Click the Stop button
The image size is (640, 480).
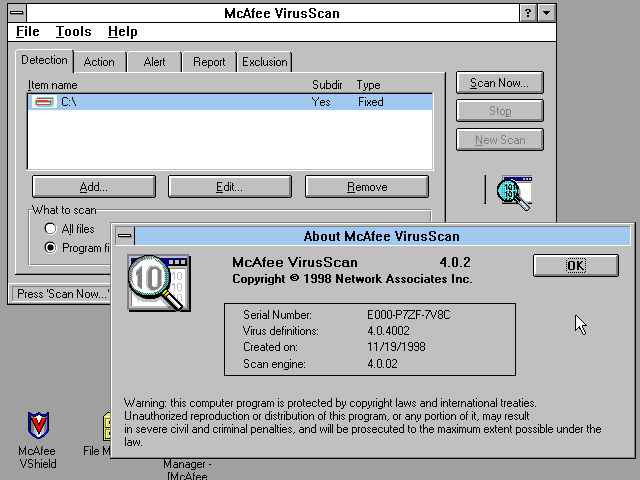point(500,111)
